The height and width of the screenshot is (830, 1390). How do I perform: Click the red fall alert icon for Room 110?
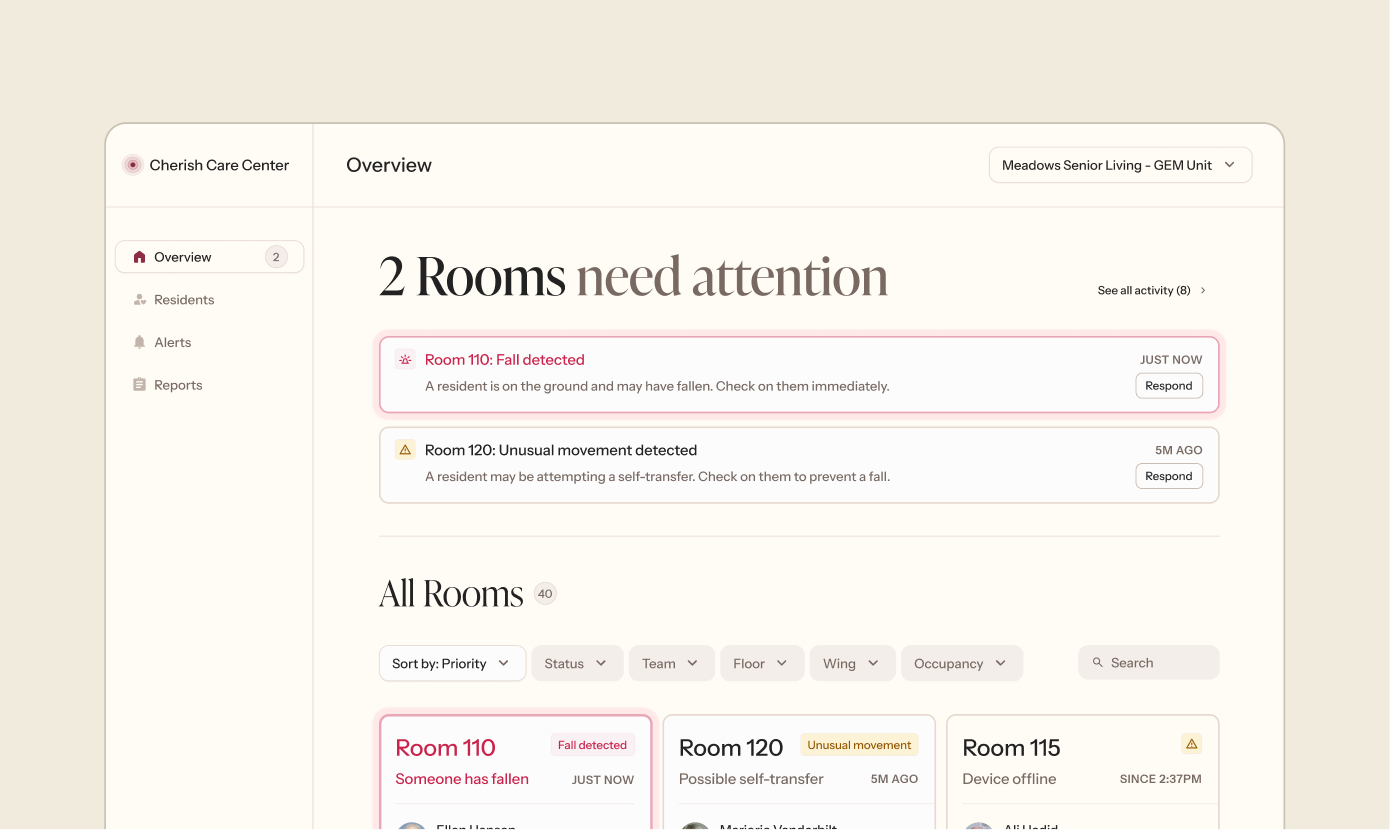[x=405, y=360]
